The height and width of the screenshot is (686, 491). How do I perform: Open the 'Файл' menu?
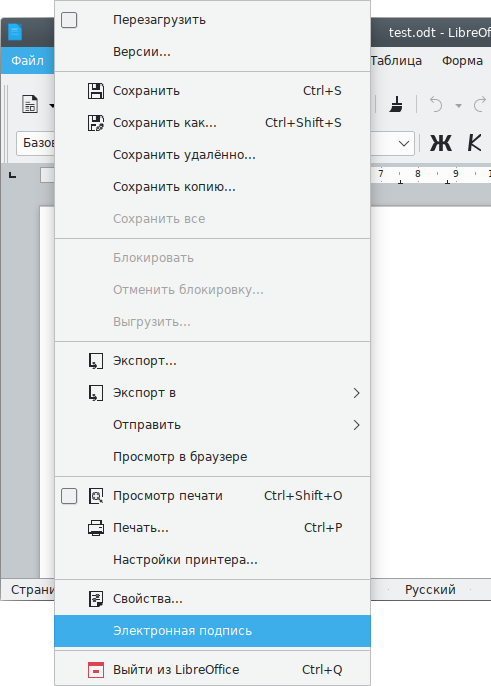click(x=27, y=60)
